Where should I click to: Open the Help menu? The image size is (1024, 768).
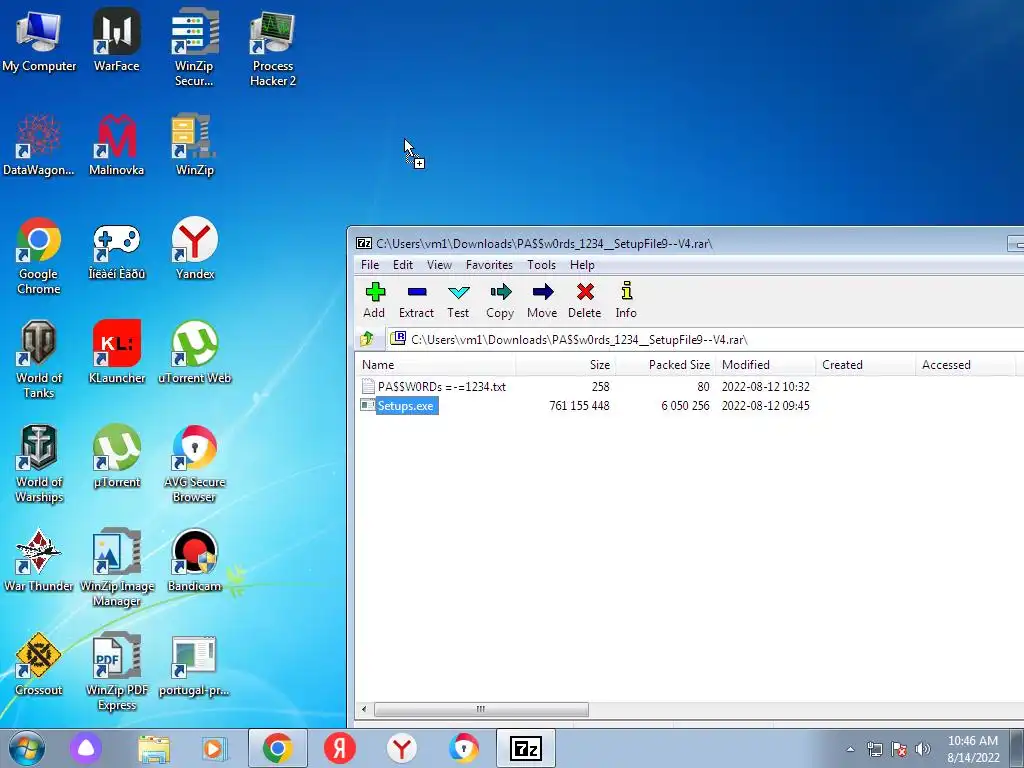tap(582, 264)
